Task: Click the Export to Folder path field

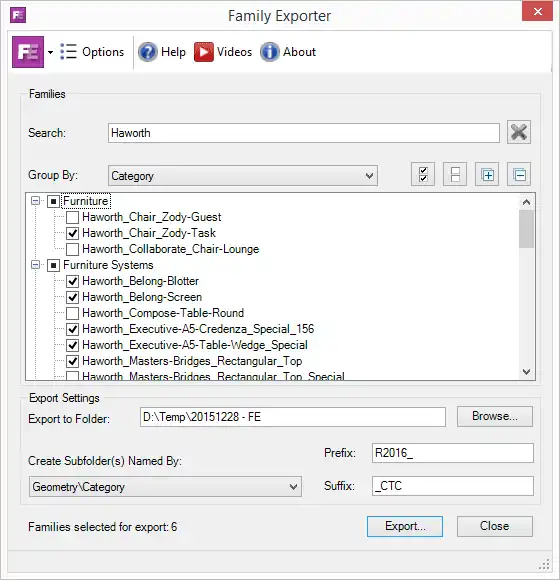Action: coord(293,417)
